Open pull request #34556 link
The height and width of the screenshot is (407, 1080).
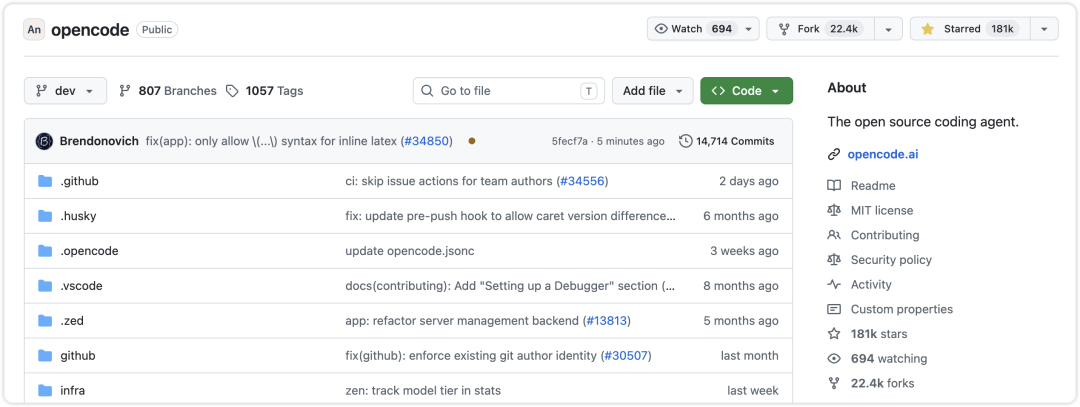[583, 181]
